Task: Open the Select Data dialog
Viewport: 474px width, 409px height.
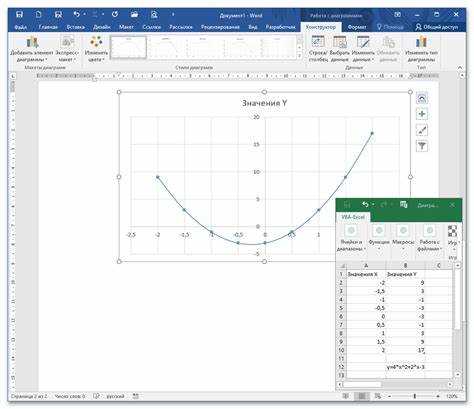Action: coord(340,49)
